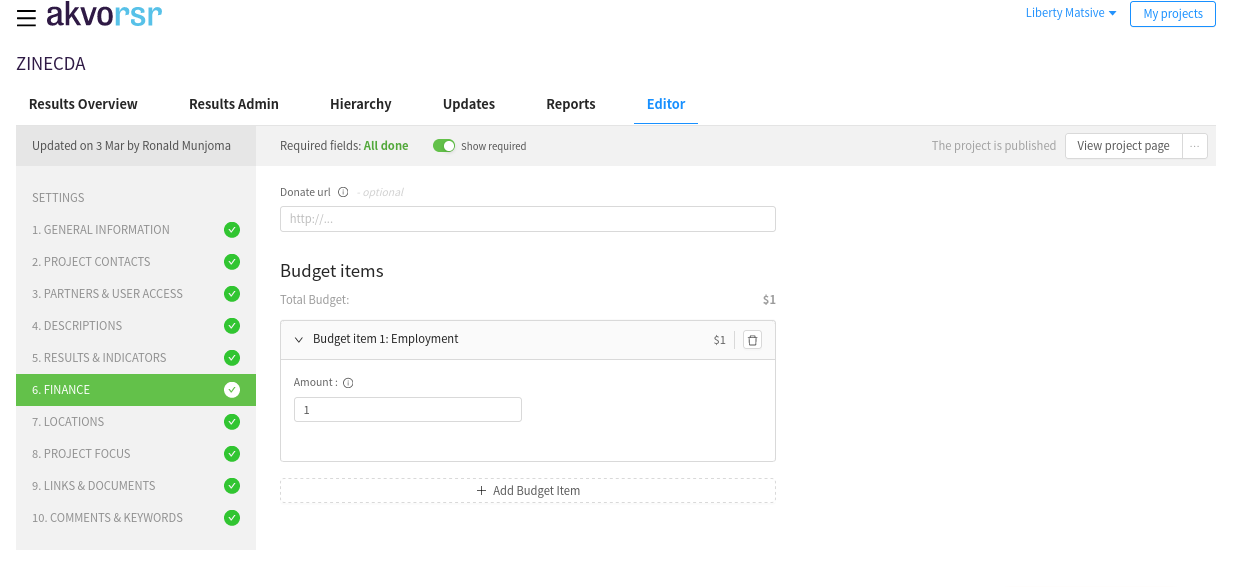This screenshot has width=1255, height=587.
Task: Click the info icon beside Amount
Action: point(349,382)
